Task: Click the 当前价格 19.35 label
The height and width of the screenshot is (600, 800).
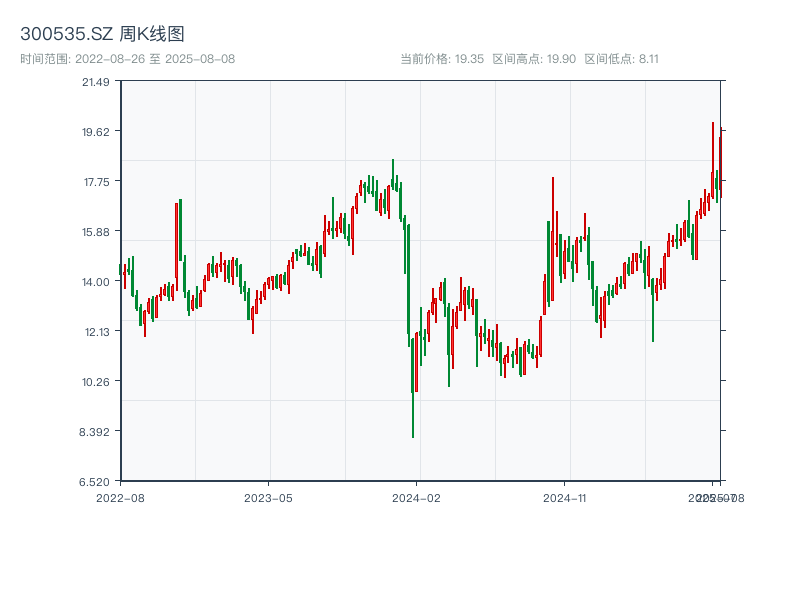Action: tap(441, 59)
